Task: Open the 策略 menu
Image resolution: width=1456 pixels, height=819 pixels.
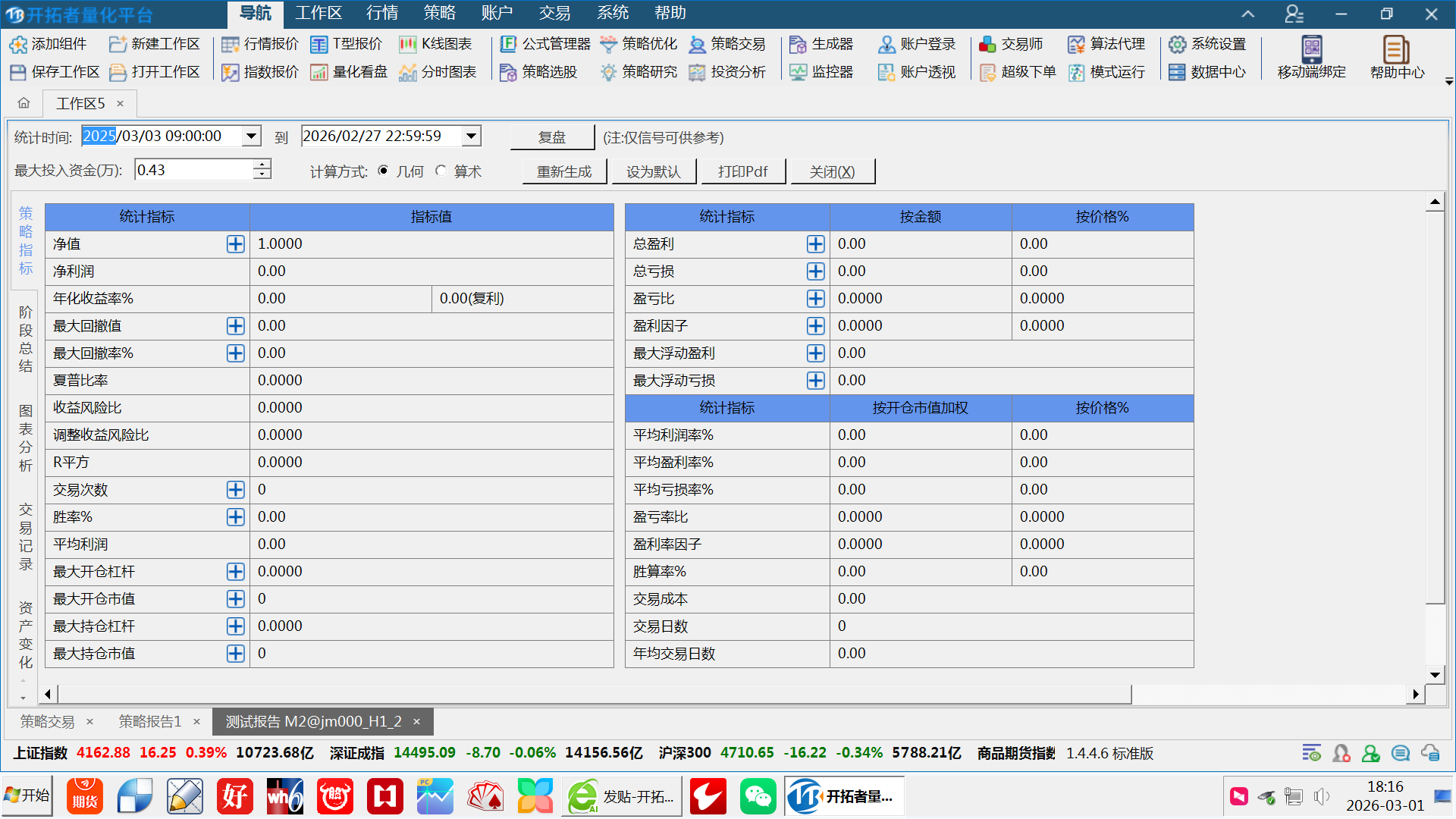Action: click(439, 13)
